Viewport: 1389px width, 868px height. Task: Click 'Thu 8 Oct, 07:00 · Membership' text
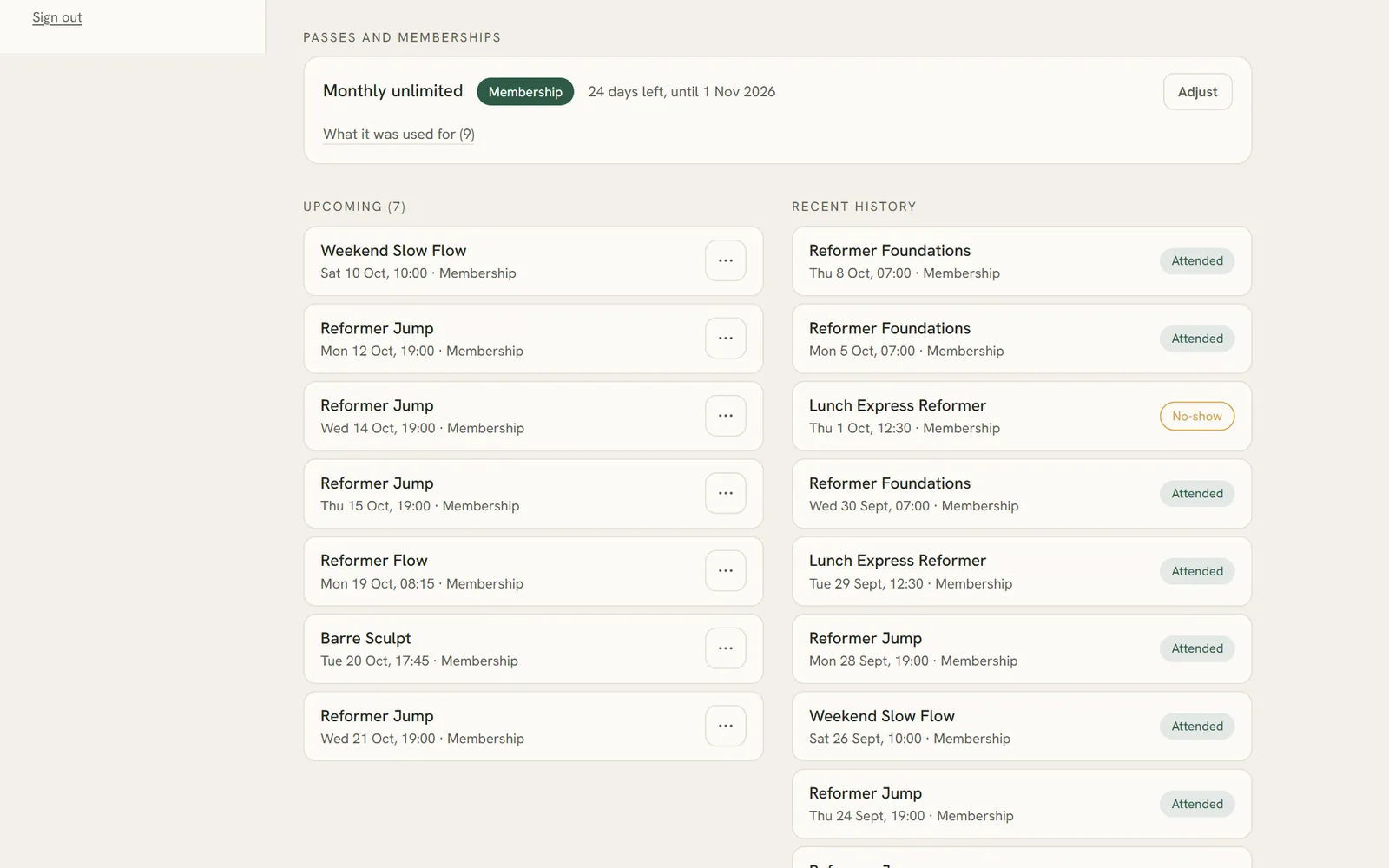click(x=905, y=273)
